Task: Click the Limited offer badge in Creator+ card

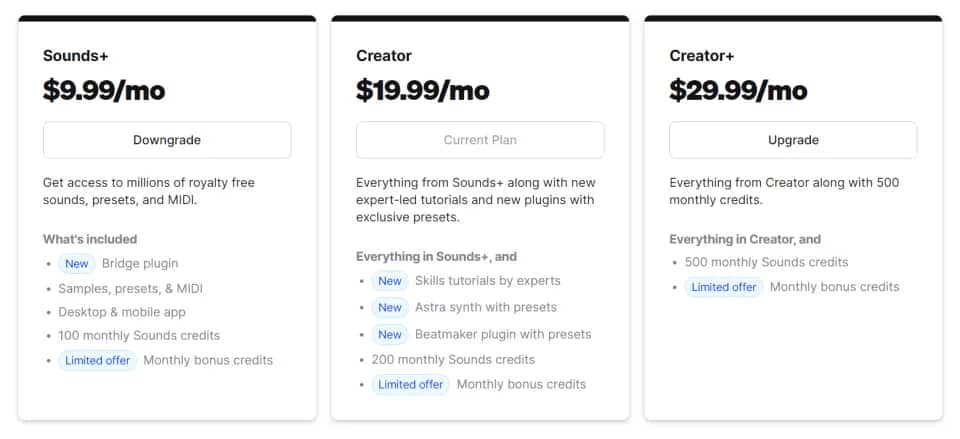Action: click(x=724, y=287)
